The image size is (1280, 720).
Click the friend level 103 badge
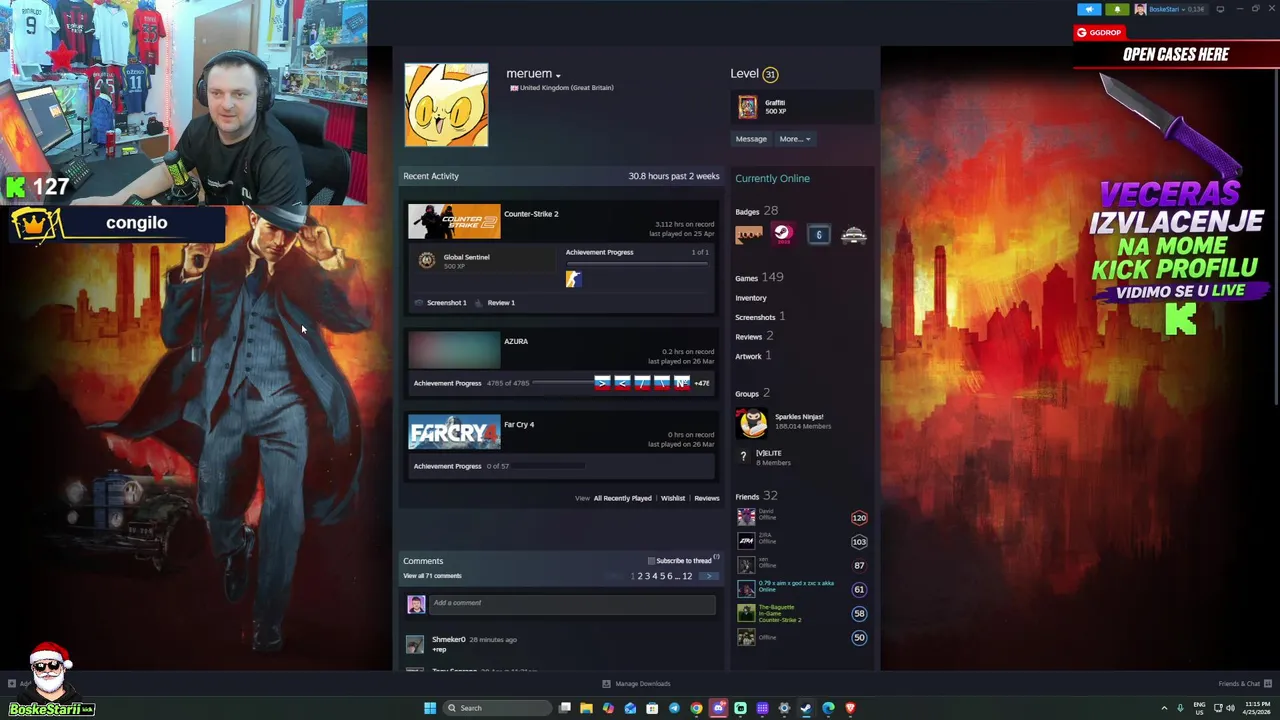click(859, 542)
